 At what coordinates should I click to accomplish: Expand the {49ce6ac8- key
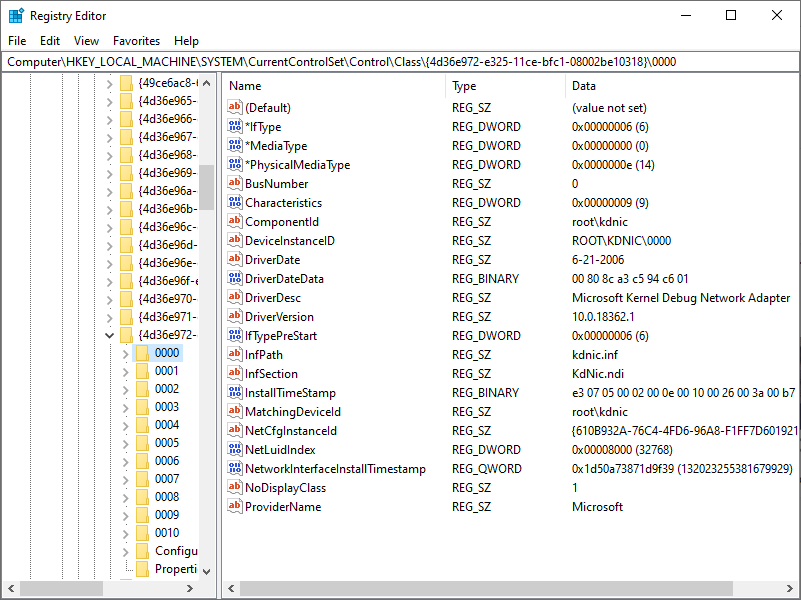click(109, 83)
